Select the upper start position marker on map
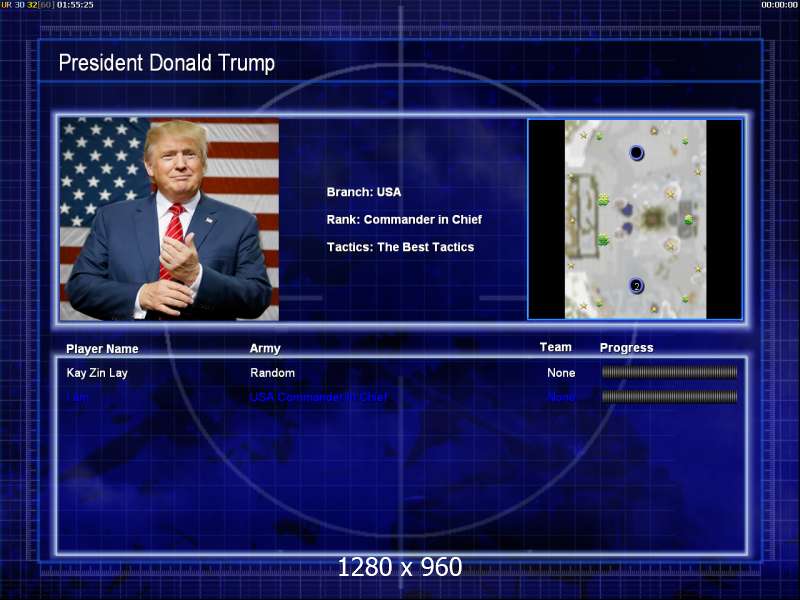Viewport: 800px width, 600px height. click(x=636, y=153)
